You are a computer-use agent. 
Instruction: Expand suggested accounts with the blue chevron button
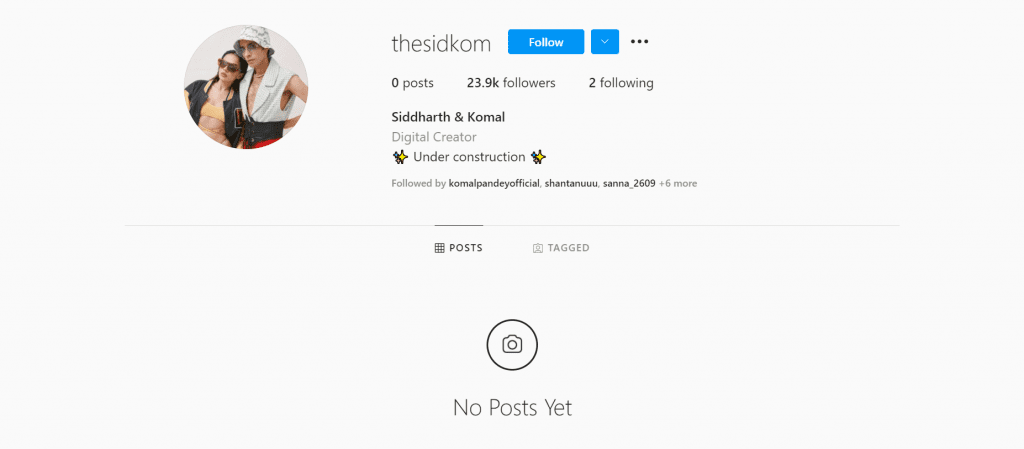[605, 42]
